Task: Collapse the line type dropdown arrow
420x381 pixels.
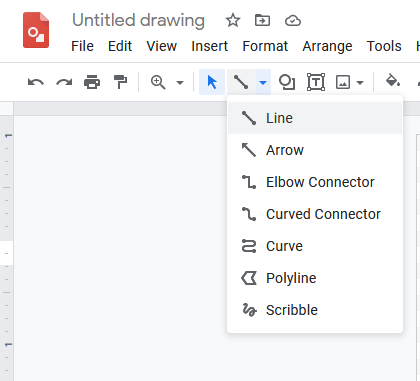Action: click(263, 82)
